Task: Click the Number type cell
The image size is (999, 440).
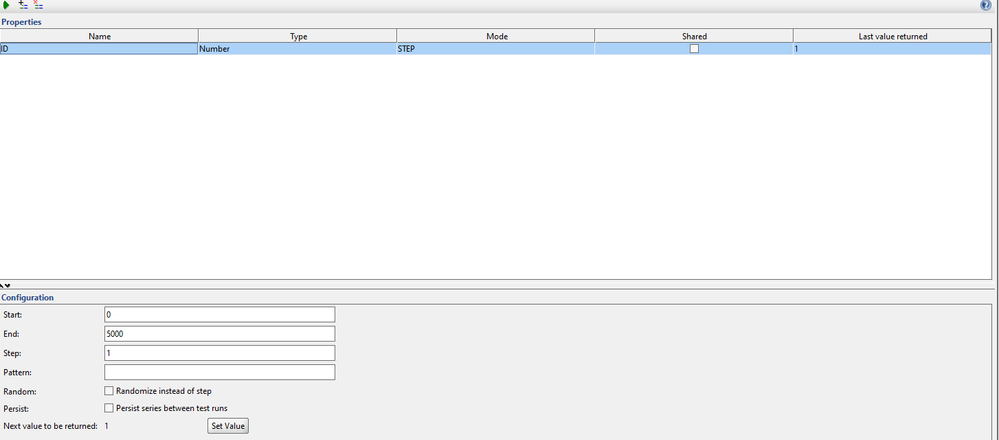Action: [298, 48]
